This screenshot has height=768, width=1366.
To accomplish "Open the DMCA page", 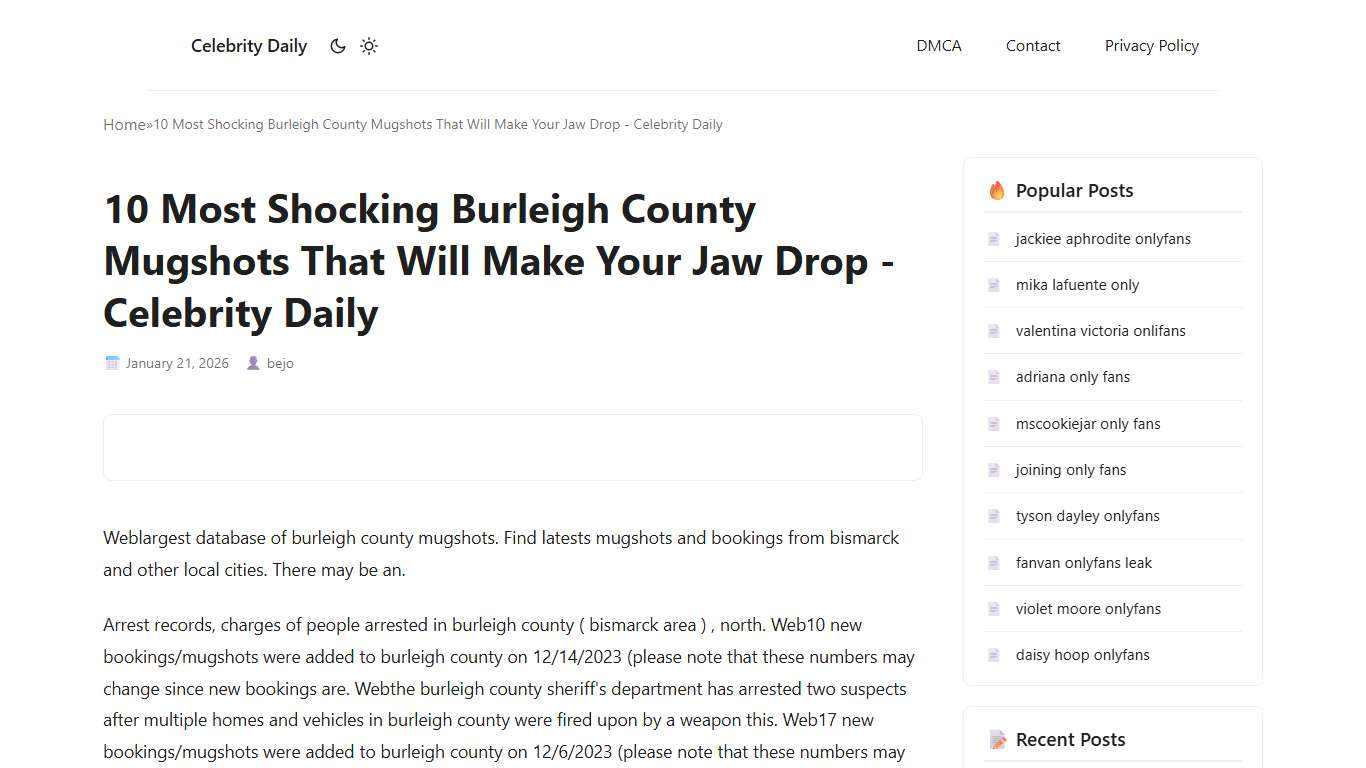I will tap(938, 46).
